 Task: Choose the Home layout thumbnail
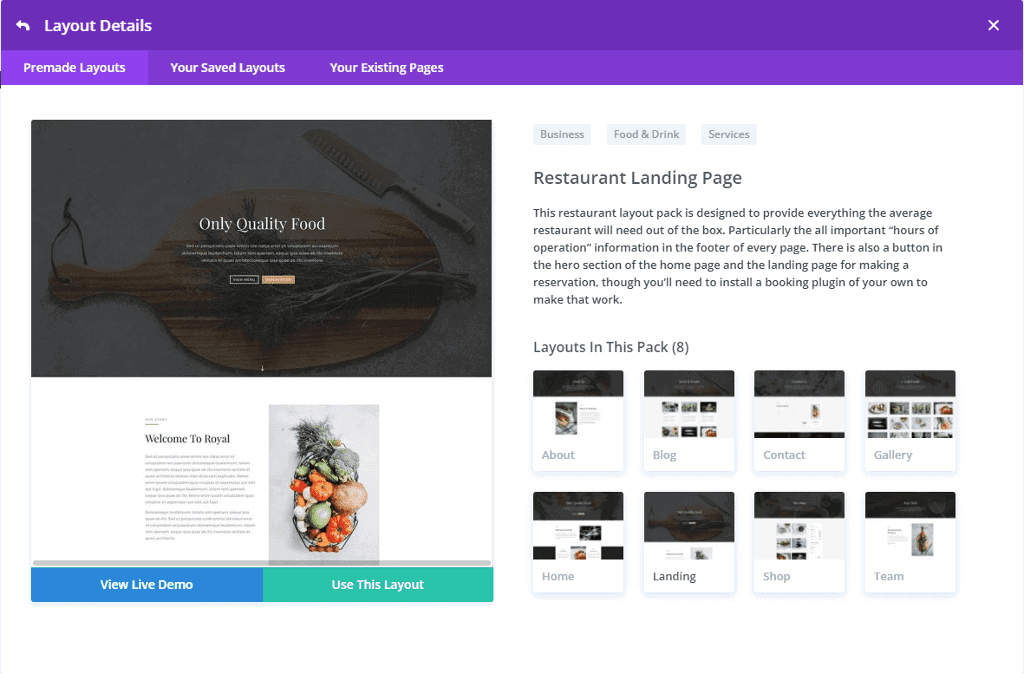[578, 541]
